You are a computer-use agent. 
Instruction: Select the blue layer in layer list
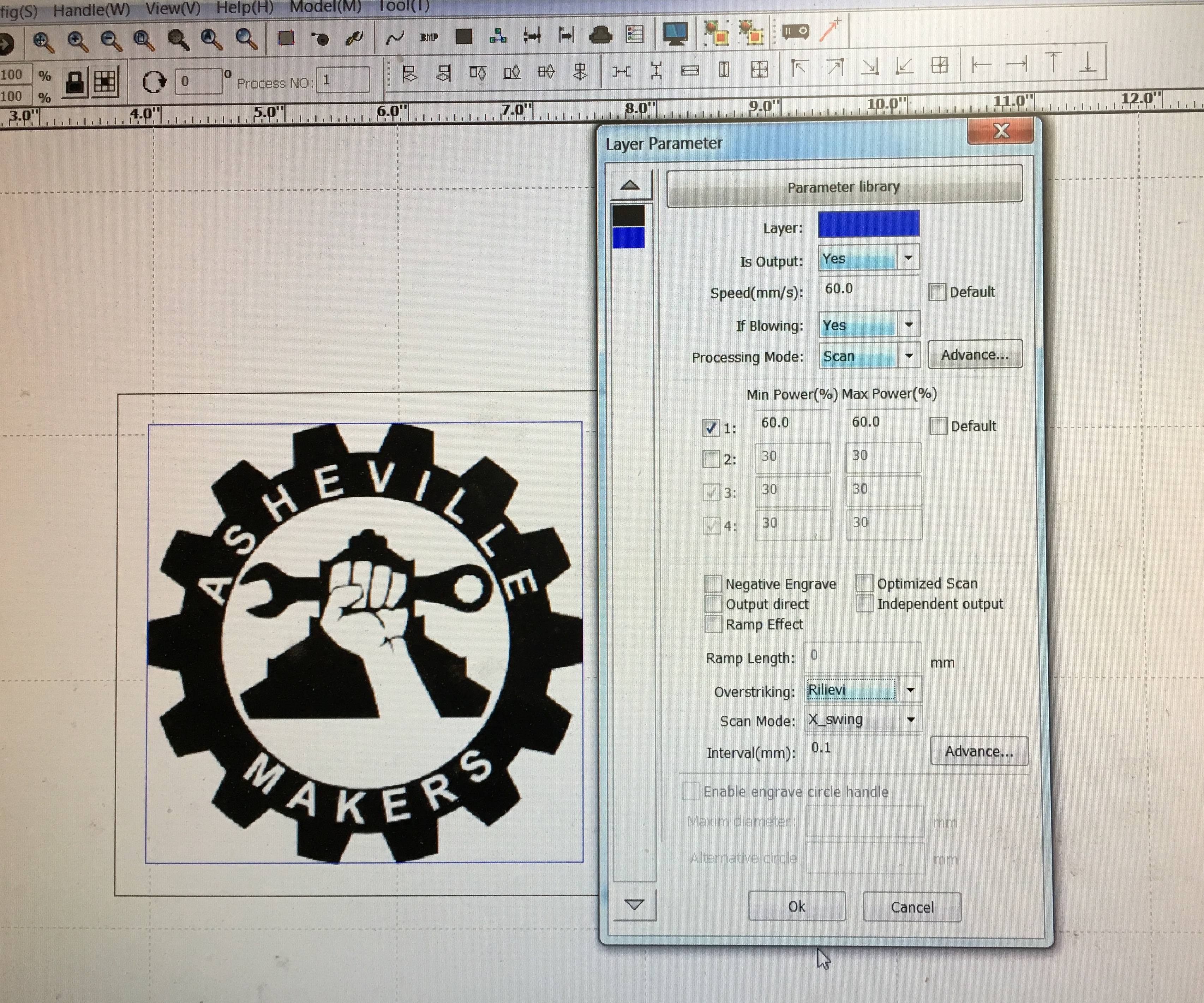(628, 237)
